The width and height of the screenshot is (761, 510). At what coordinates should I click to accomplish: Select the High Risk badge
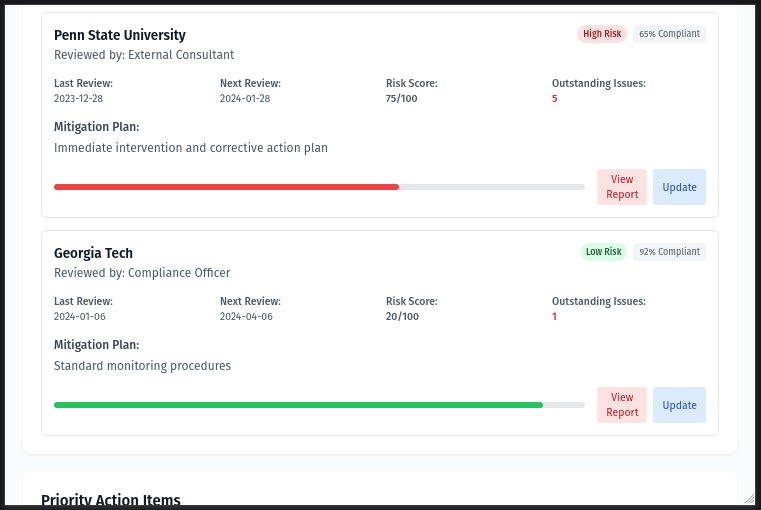(x=602, y=34)
